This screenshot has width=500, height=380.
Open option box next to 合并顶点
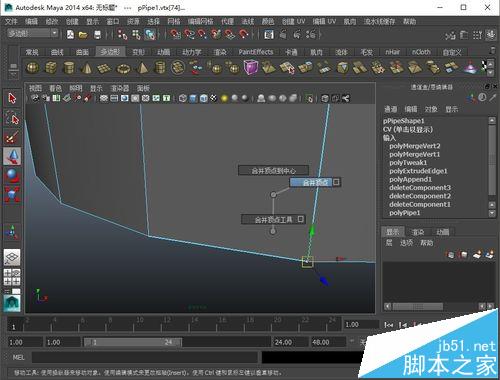tap(336, 182)
